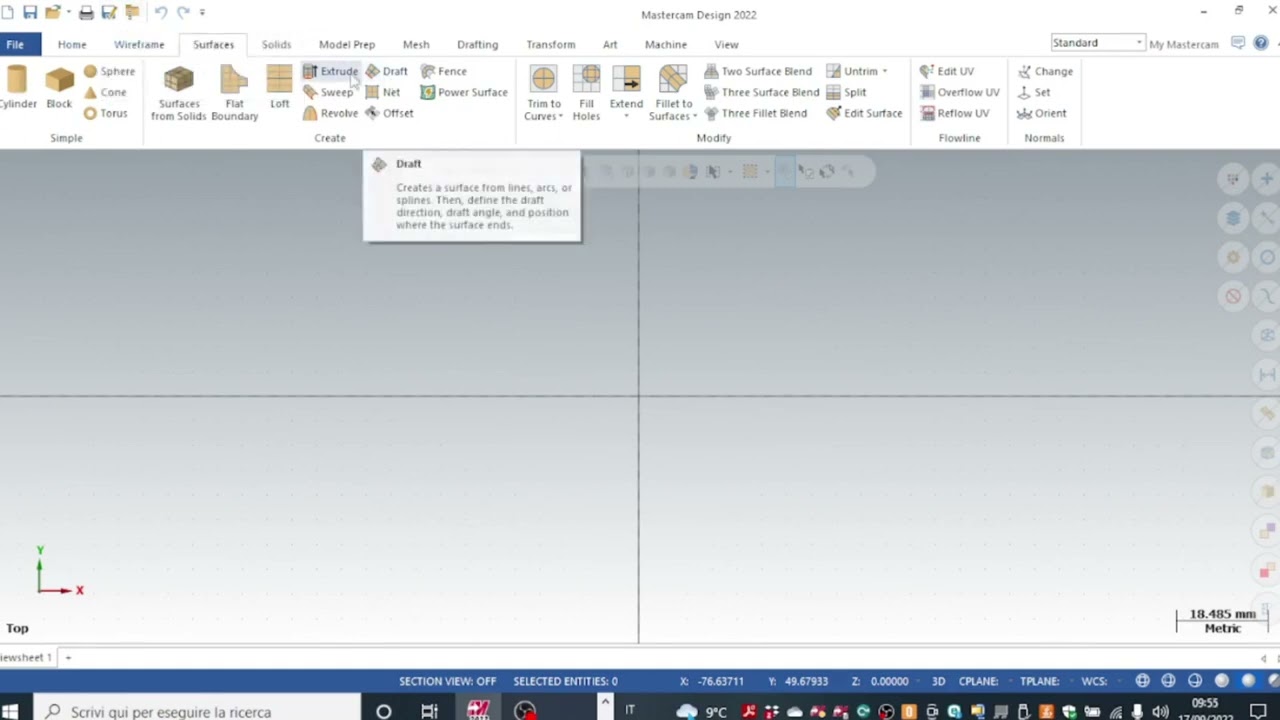
Task: Select the Cylinder surface tool
Action: [x=17, y=87]
